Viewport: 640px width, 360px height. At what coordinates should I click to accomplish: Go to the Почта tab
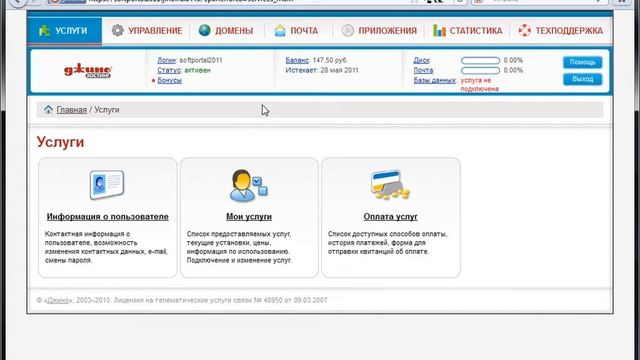pos(296,31)
